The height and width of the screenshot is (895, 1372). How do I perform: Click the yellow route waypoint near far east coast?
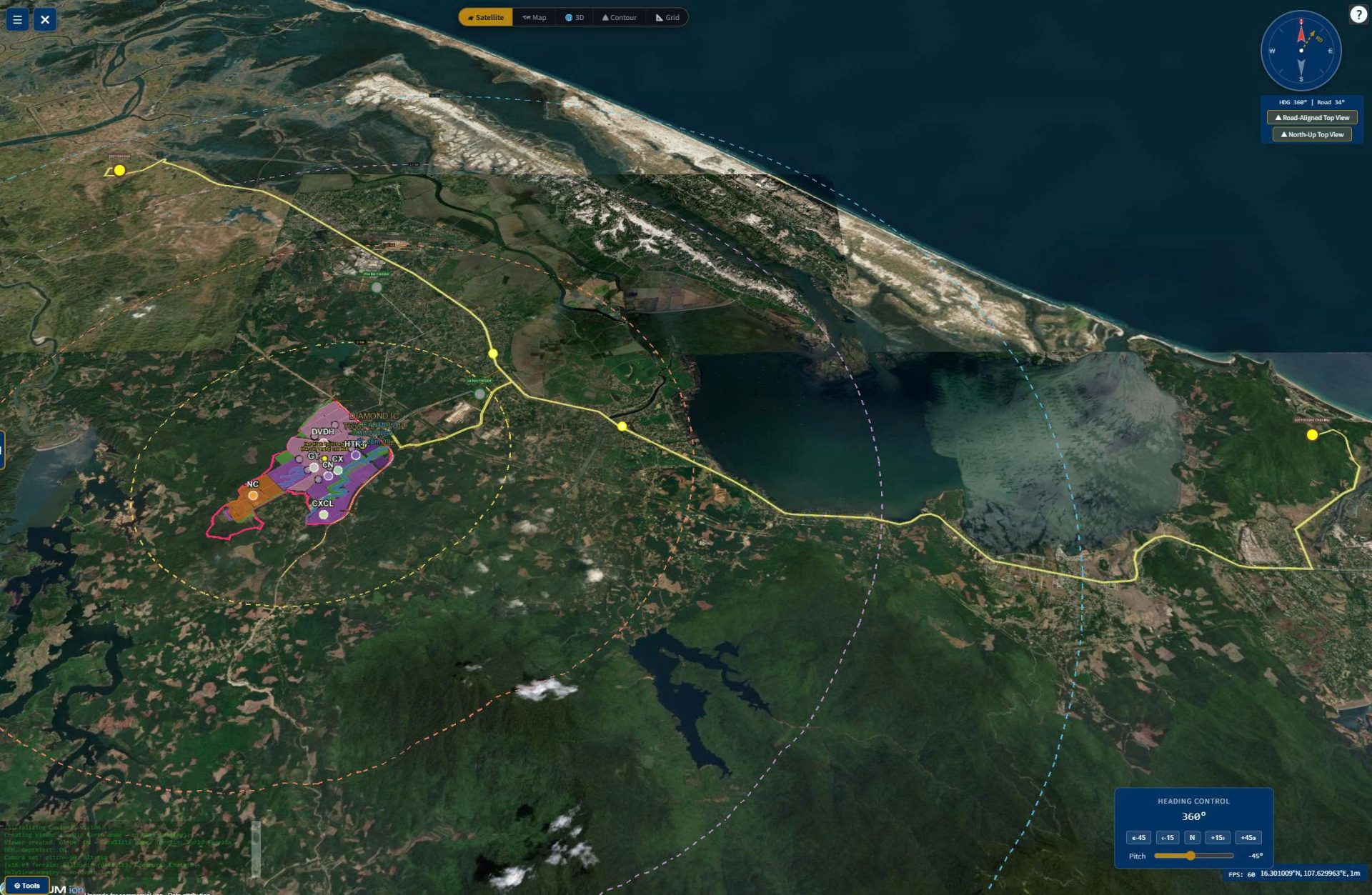click(1312, 434)
